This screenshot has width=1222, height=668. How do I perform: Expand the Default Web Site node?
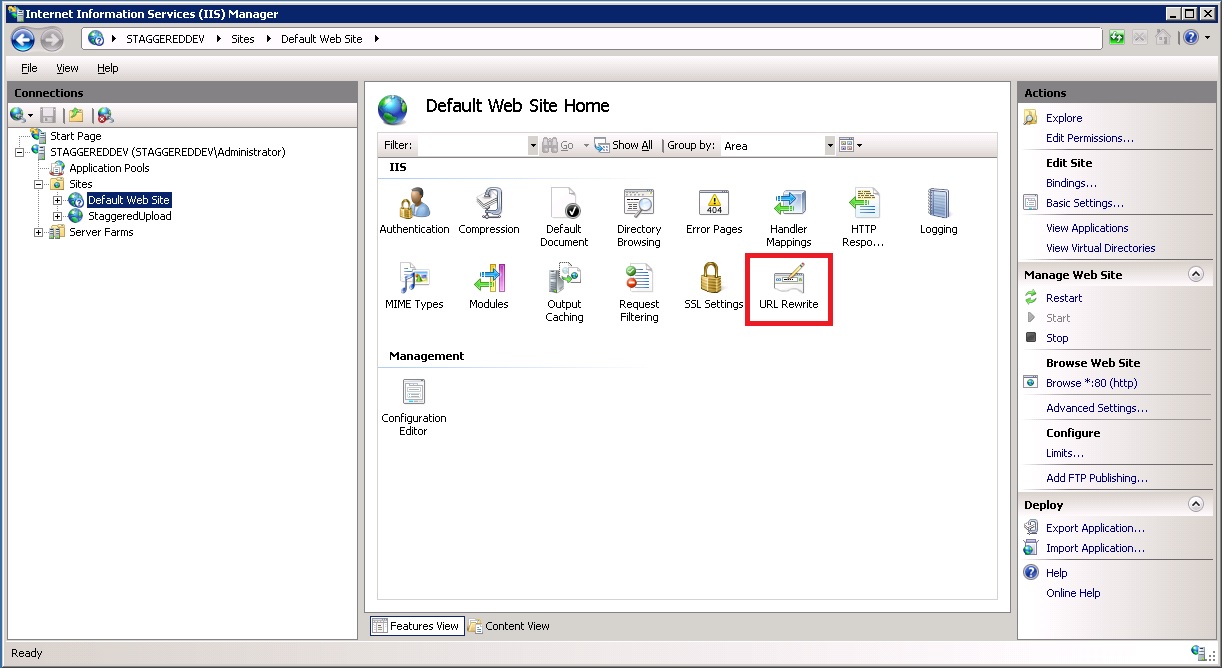[x=58, y=200]
